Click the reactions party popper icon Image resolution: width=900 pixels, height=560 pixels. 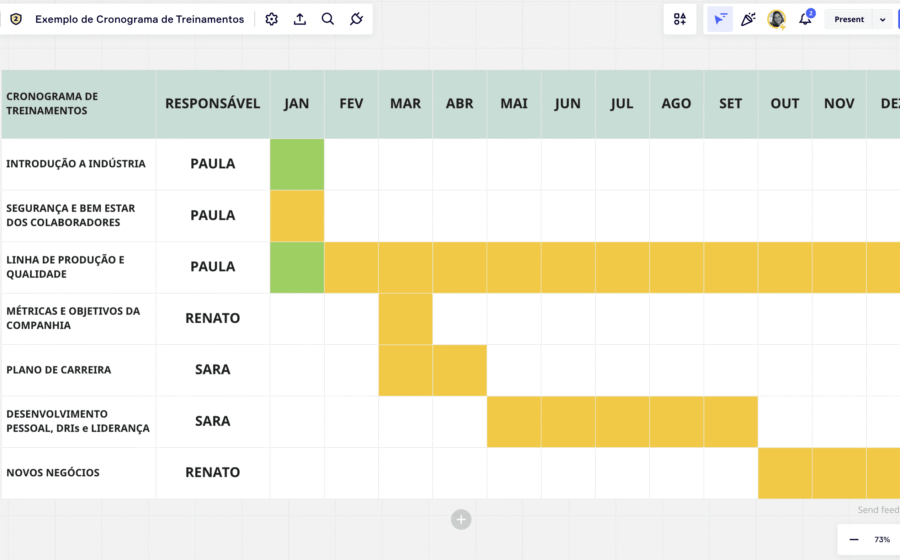[748, 19]
